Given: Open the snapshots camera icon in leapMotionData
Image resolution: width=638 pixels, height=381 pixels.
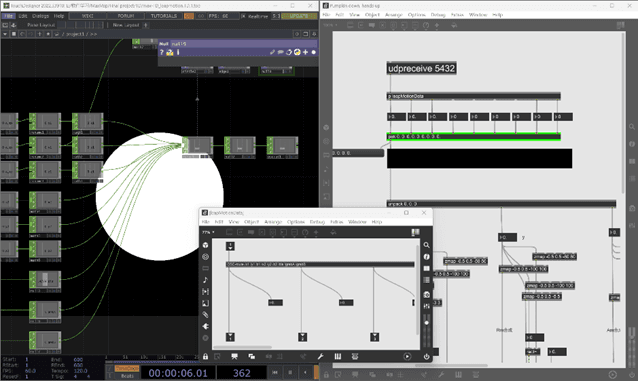Looking at the screenshot, I should tap(426, 294).
